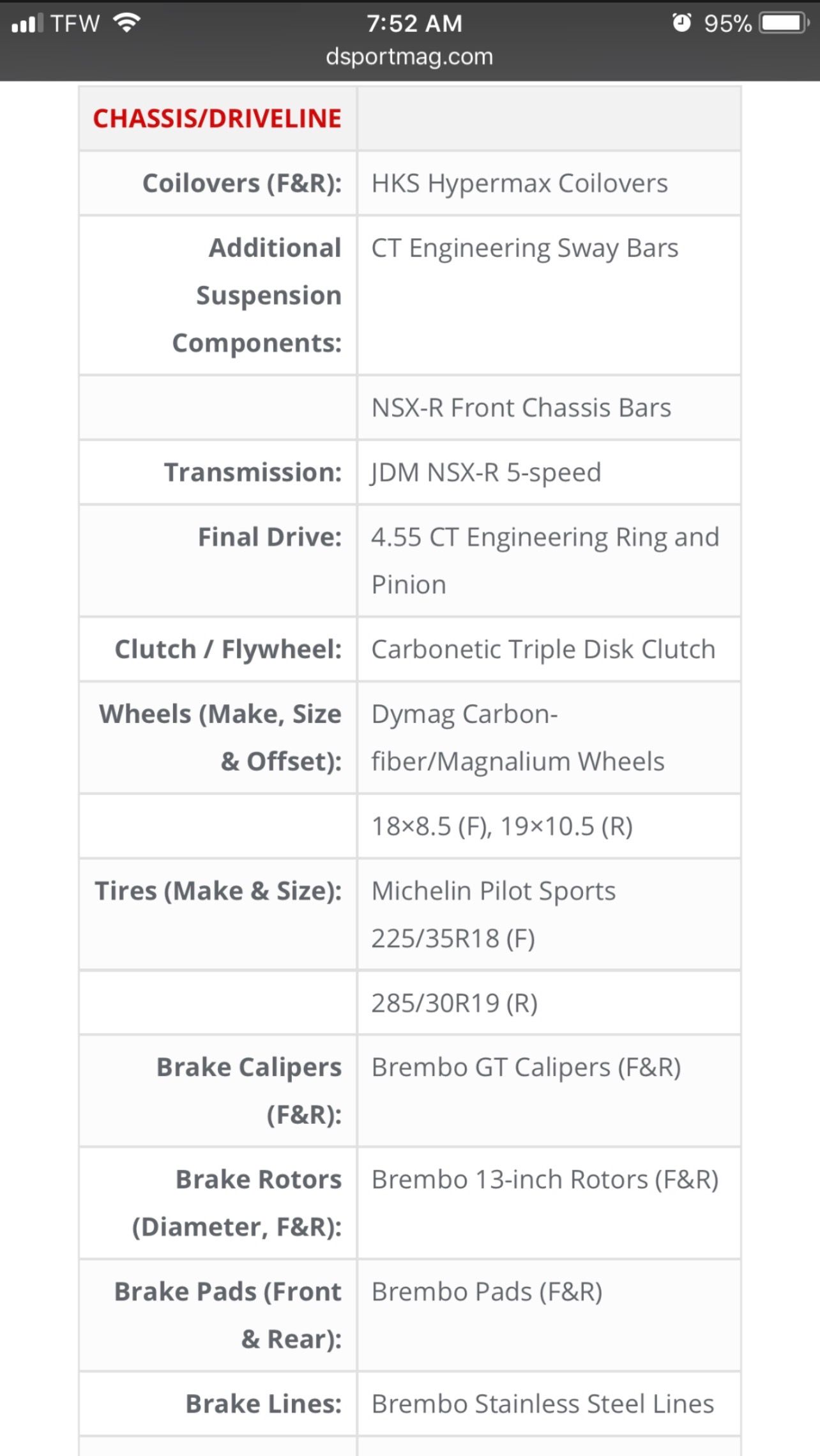820x1456 pixels.
Task: Tap the battery level icon
Action: click(785, 24)
